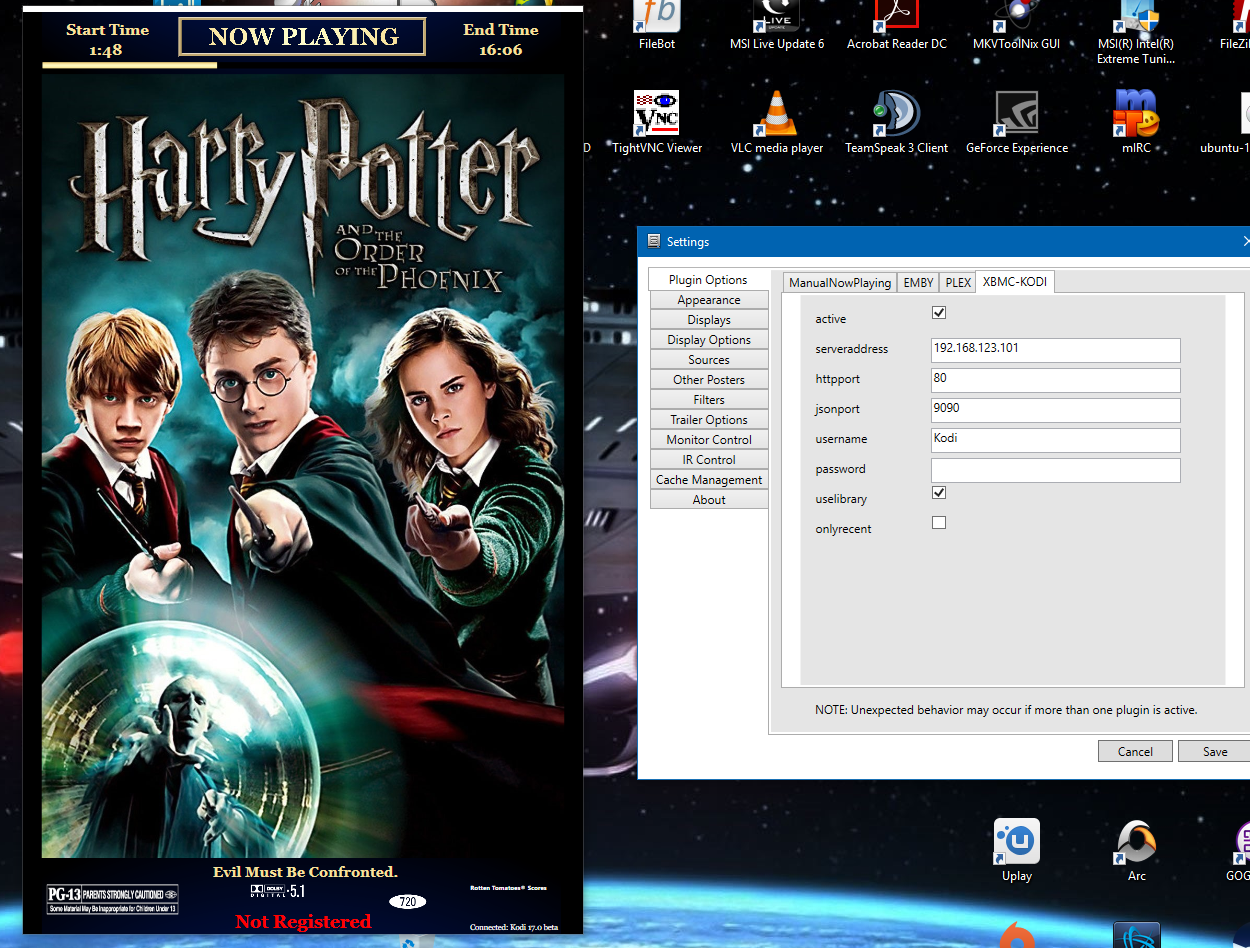Screen dimensions: 1250x948
Task: Click the Cancel button in Settings
Action: coord(1135,751)
